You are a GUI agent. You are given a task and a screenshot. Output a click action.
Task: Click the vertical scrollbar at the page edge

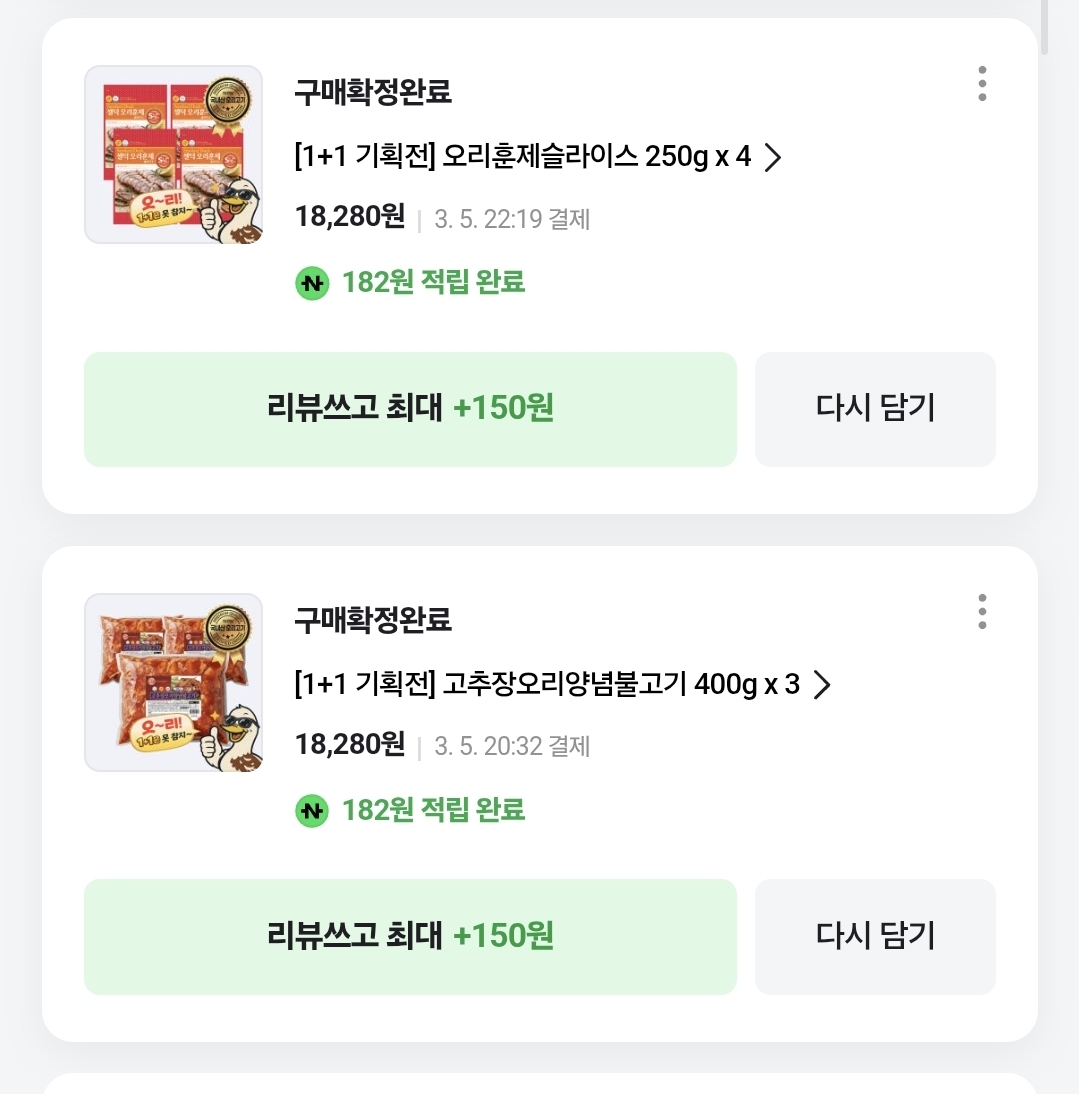coord(1044,25)
